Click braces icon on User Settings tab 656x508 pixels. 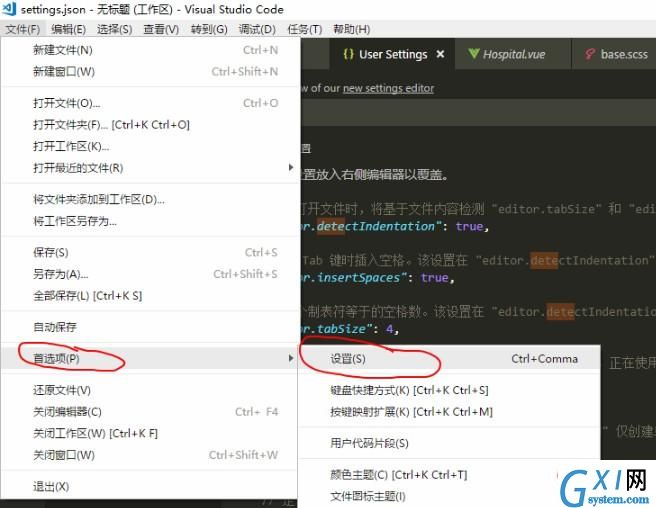pos(348,54)
